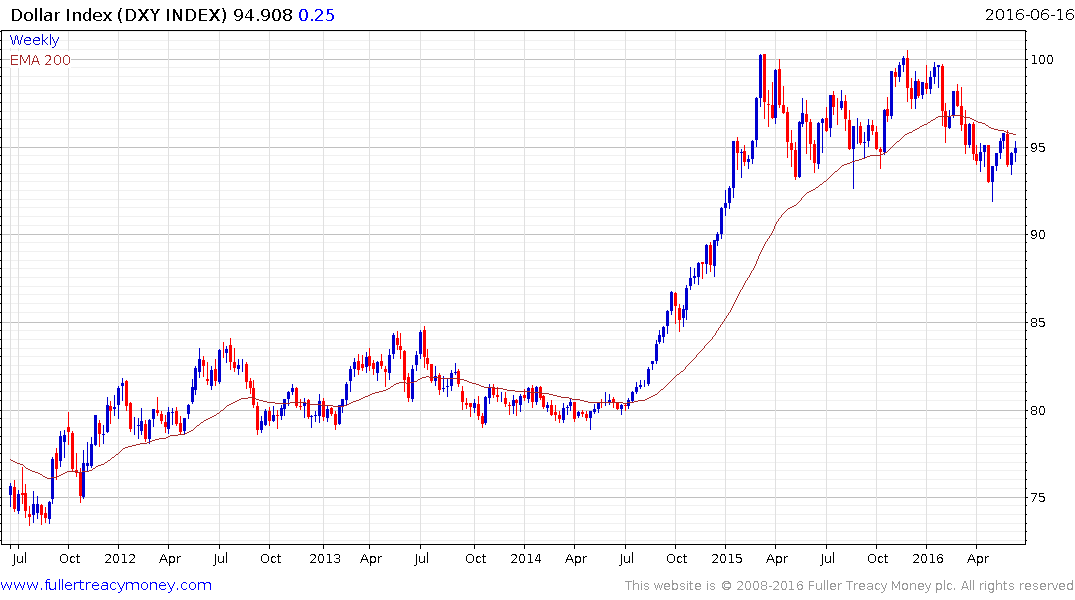
Task: Click the 2015 year axis label
Action: coord(727,558)
